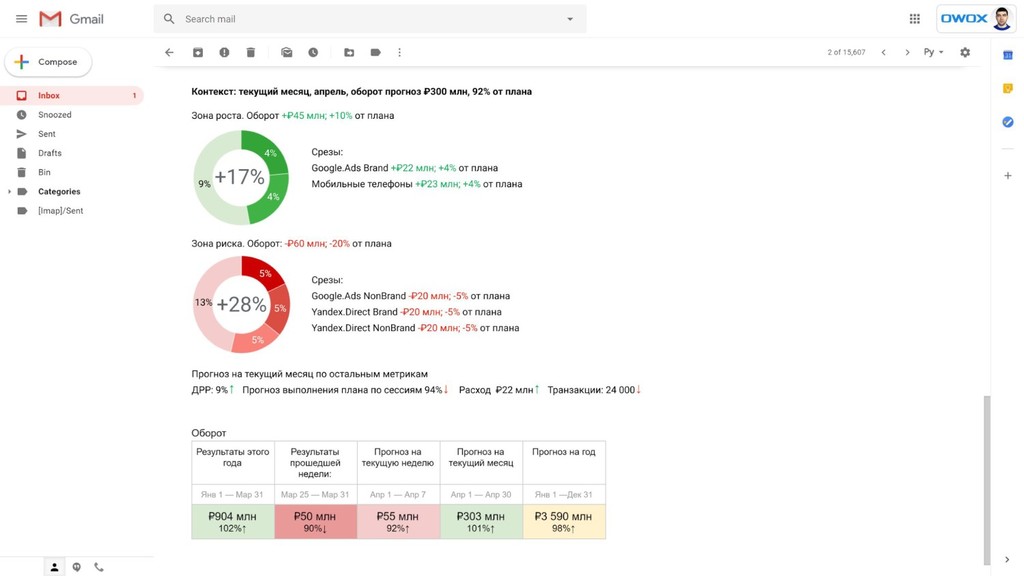Click 'Прогноз на год' column header

[x=564, y=451]
